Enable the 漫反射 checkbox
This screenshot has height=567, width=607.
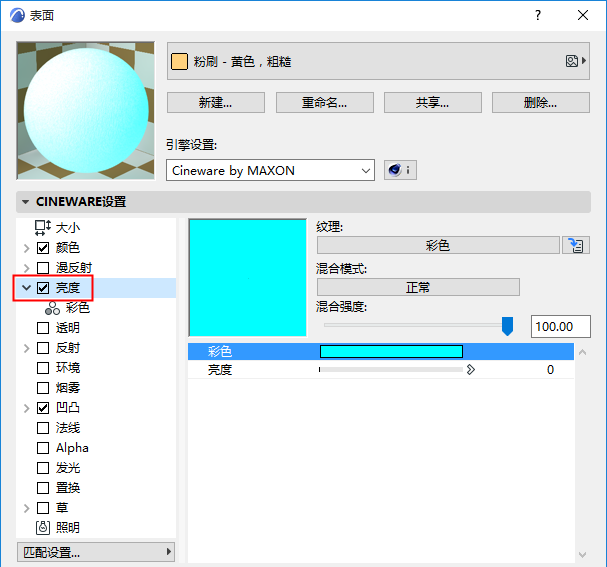(x=43, y=268)
